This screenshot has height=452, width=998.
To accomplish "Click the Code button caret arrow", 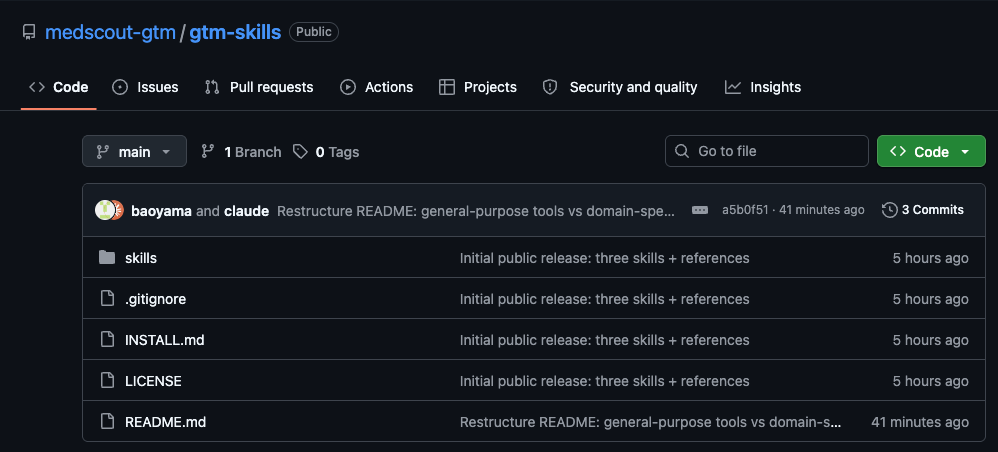I will 965,152.
